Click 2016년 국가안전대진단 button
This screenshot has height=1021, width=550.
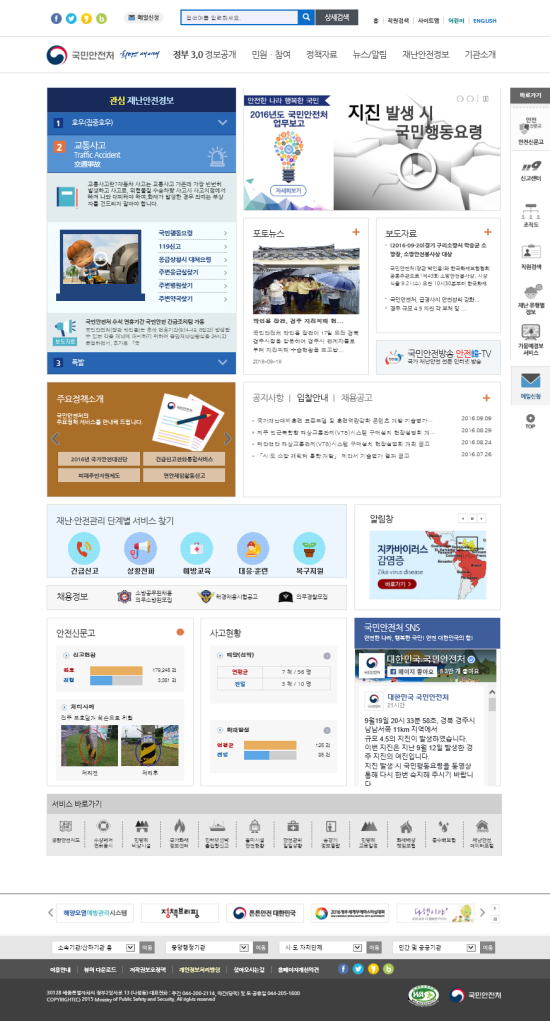click(x=99, y=459)
